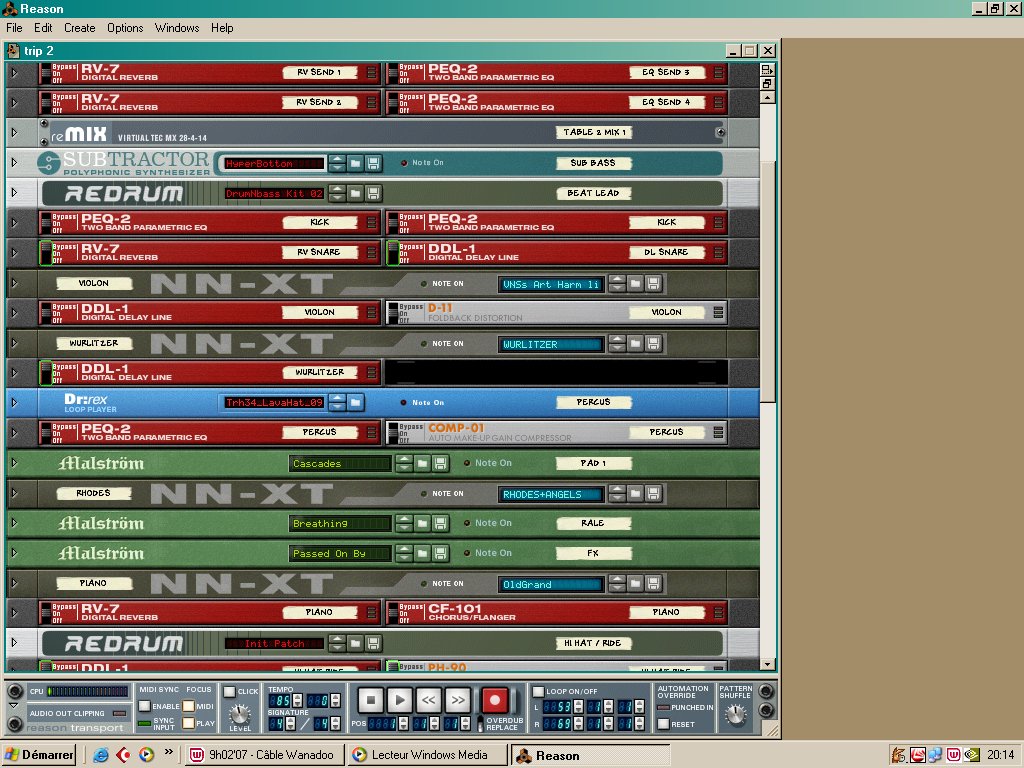Browse patches on NN-XT RHODES+ANGELS

[635, 494]
